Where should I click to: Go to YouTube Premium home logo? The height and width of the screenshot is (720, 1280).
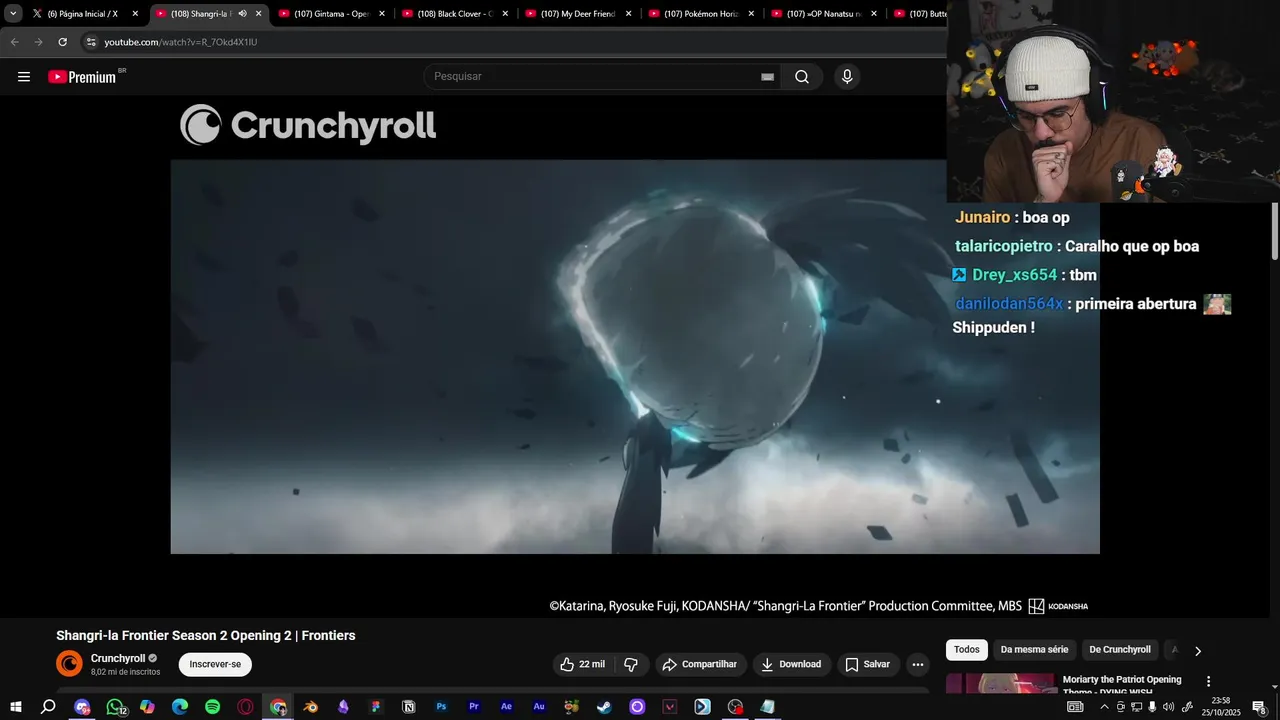tap(82, 77)
